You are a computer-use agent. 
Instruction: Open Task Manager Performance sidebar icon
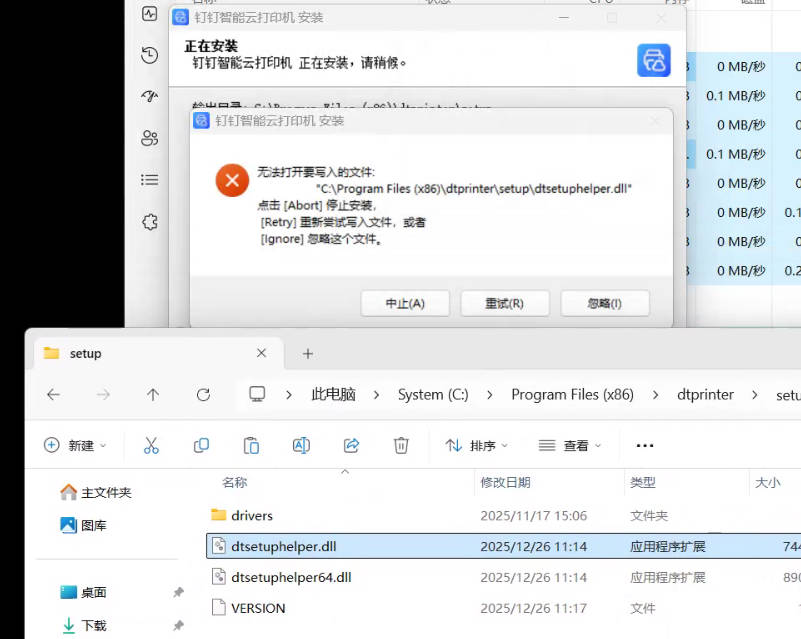[150, 14]
